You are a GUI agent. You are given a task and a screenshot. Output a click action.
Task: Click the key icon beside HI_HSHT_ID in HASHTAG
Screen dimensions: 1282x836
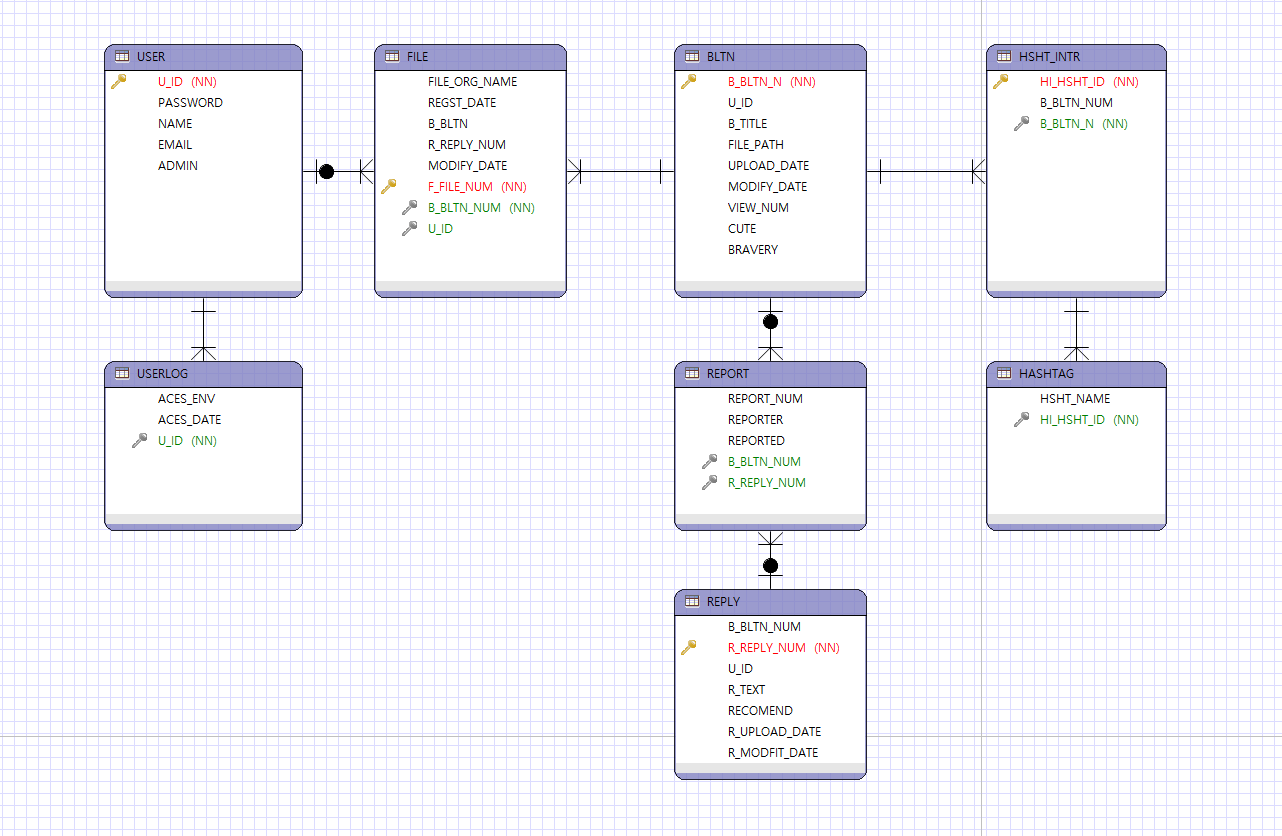point(1019,419)
